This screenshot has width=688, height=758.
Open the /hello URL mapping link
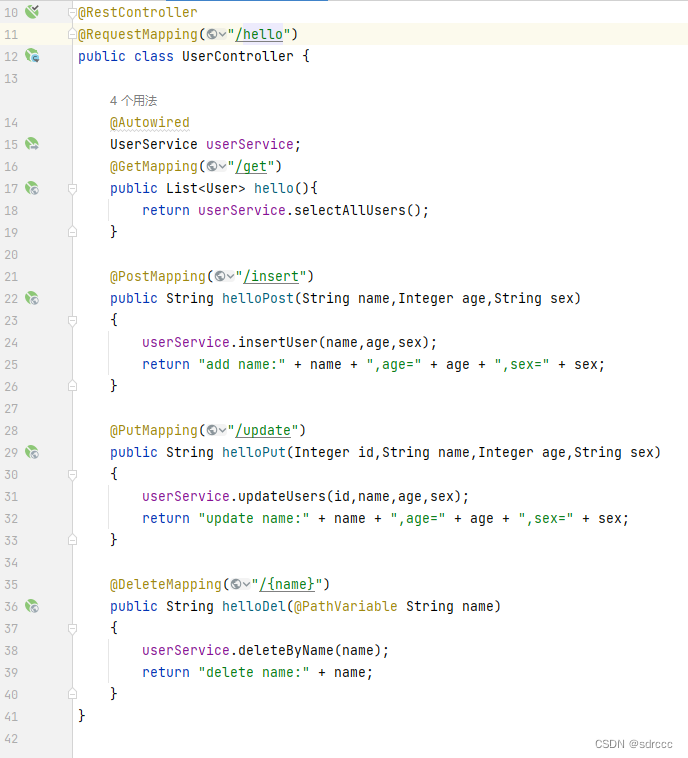pyautogui.click(x=259, y=34)
